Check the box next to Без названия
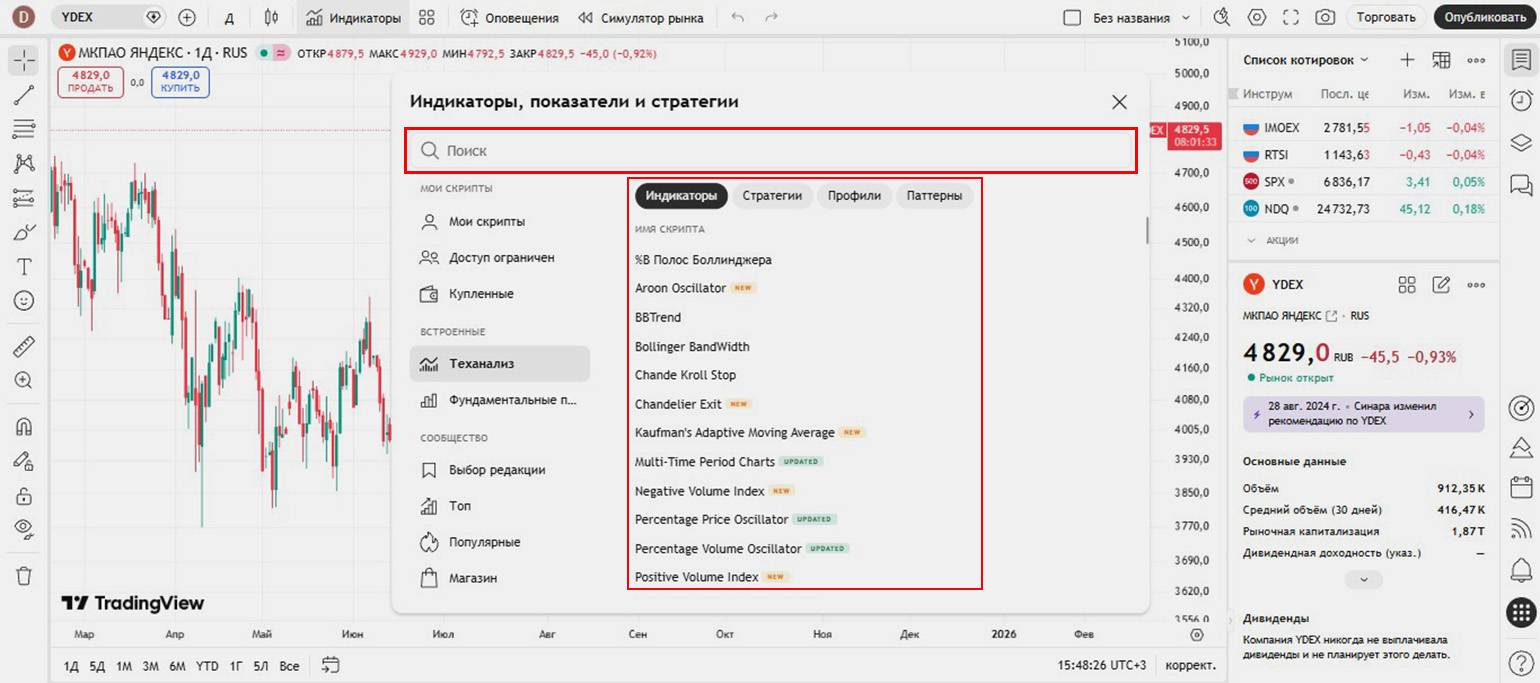1540x683 pixels. pyautogui.click(x=1072, y=18)
